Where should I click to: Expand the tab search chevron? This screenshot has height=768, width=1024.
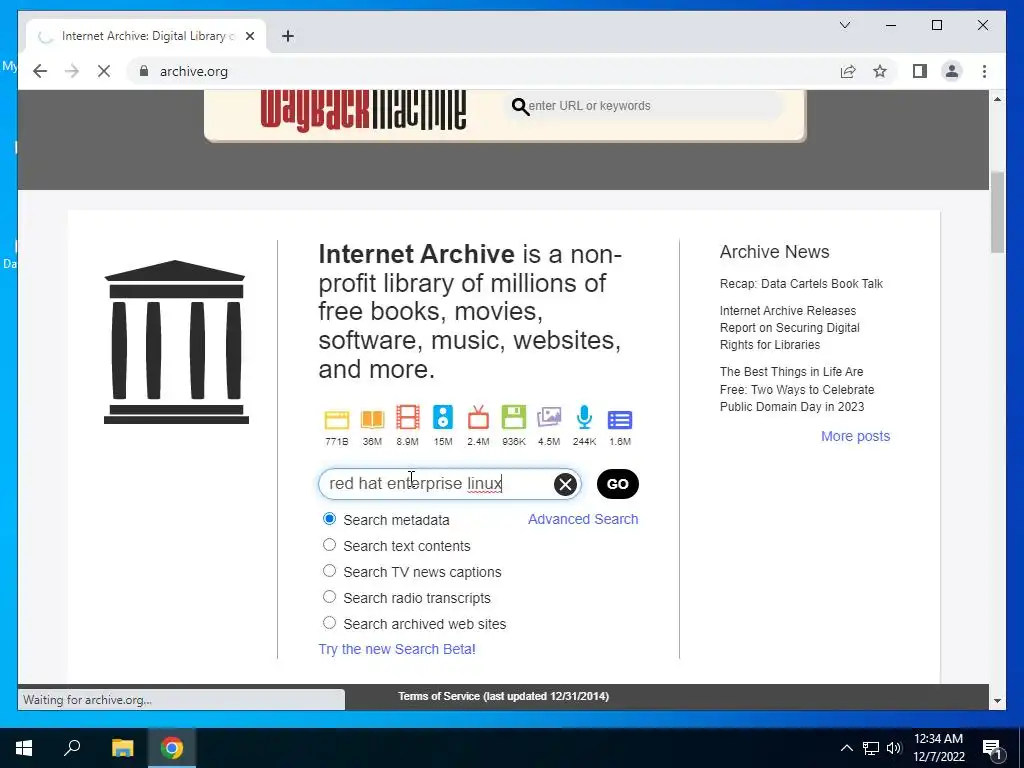click(845, 25)
